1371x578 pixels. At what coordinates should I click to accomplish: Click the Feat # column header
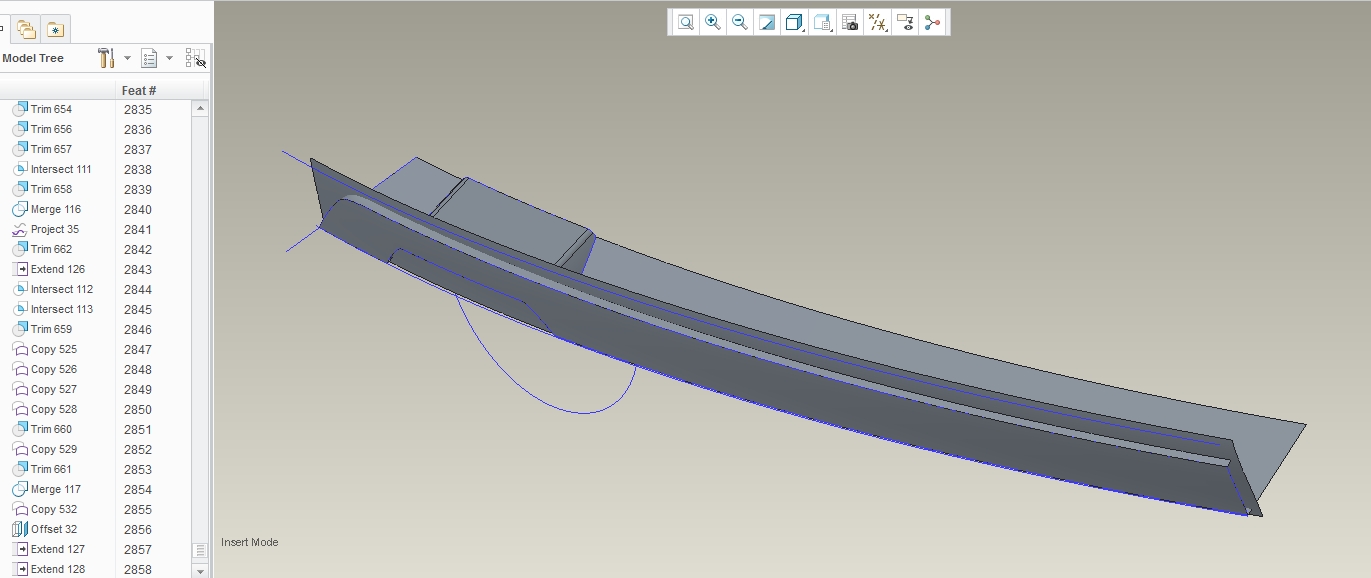pyautogui.click(x=139, y=90)
